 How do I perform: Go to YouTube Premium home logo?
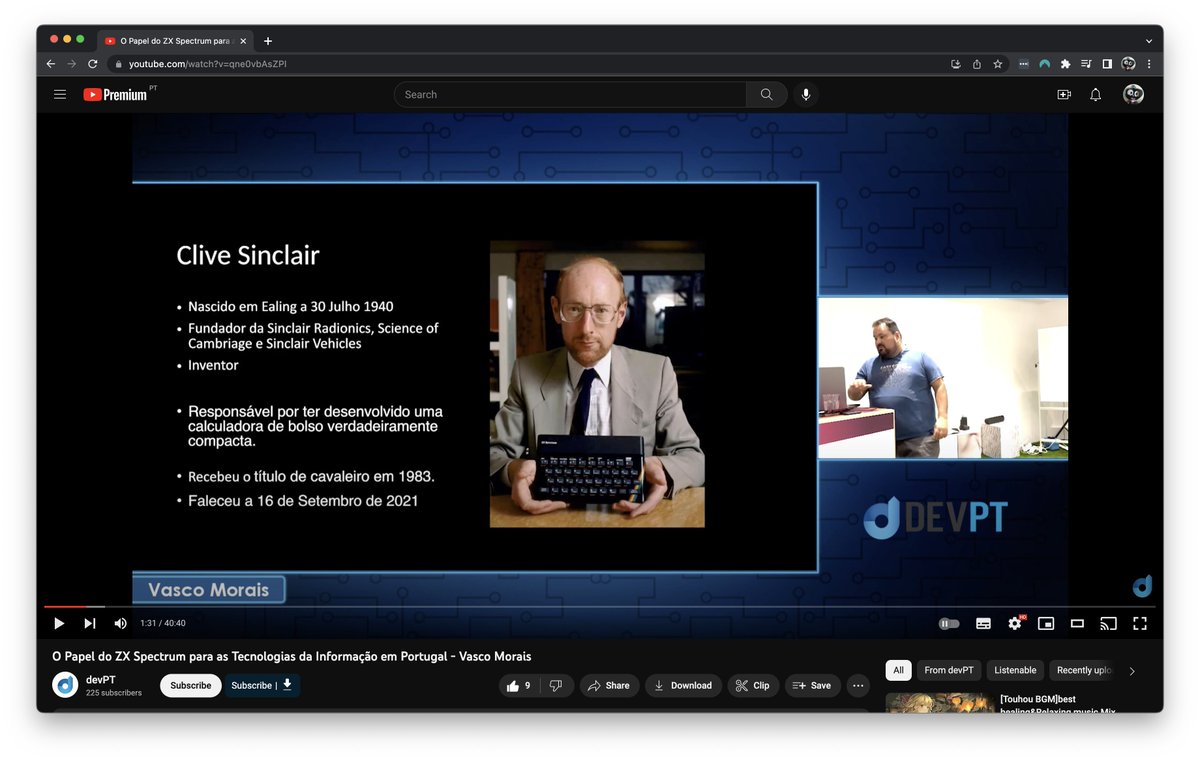pos(116,94)
